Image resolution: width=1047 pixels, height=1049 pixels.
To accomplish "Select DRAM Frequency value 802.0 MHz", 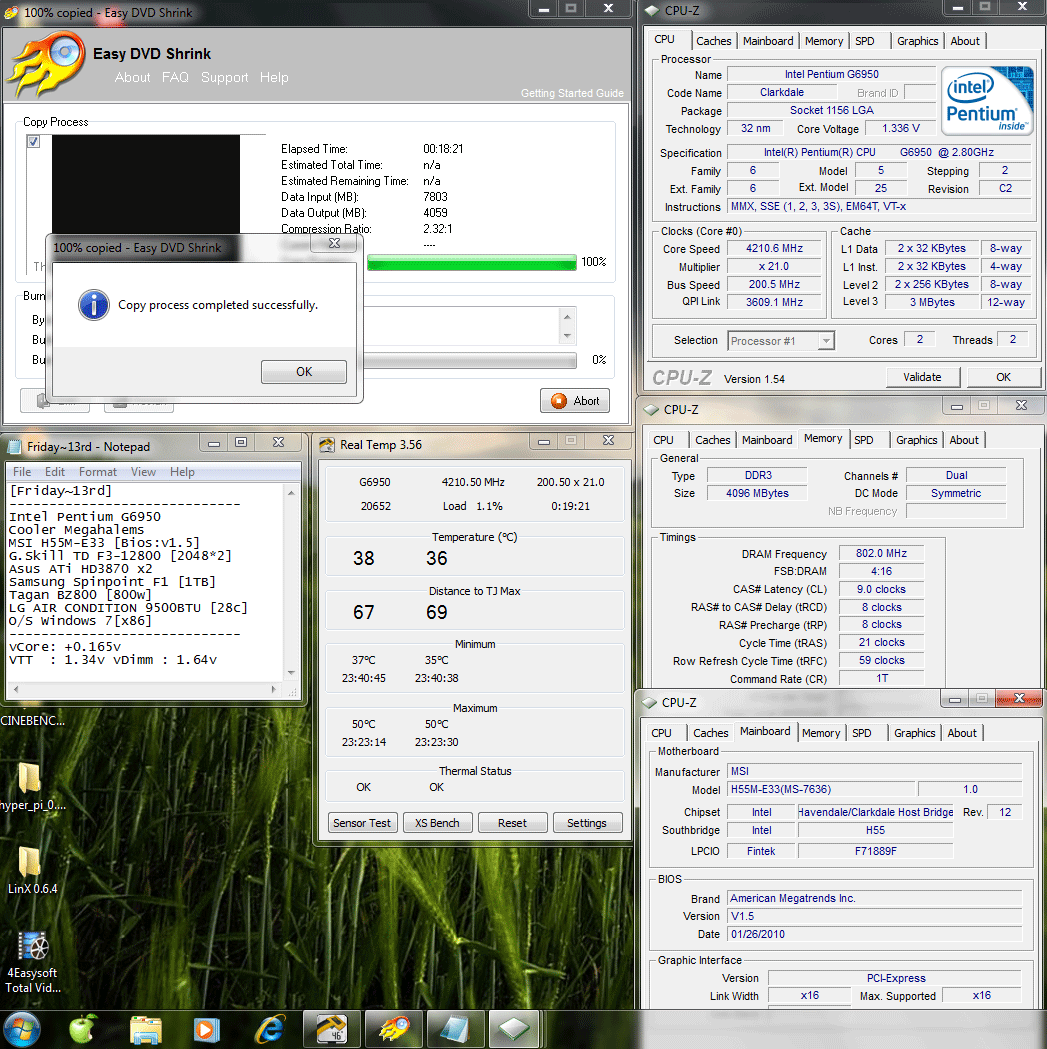I will (881, 554).
